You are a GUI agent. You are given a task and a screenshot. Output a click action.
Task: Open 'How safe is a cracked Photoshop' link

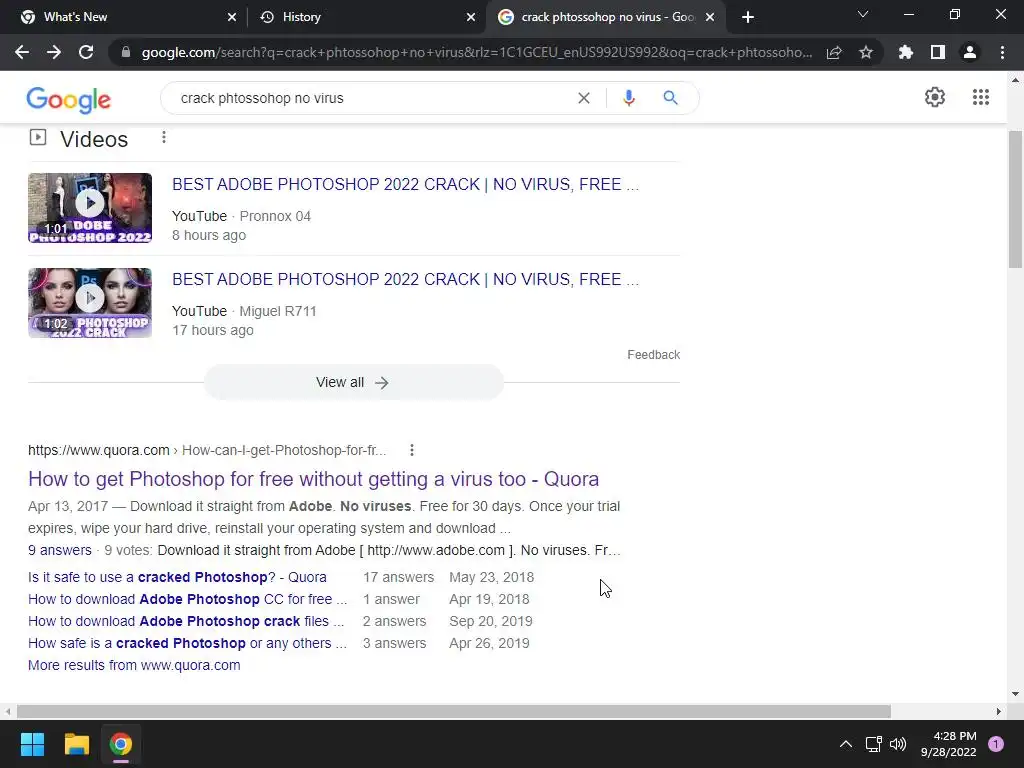pos(187,643)
